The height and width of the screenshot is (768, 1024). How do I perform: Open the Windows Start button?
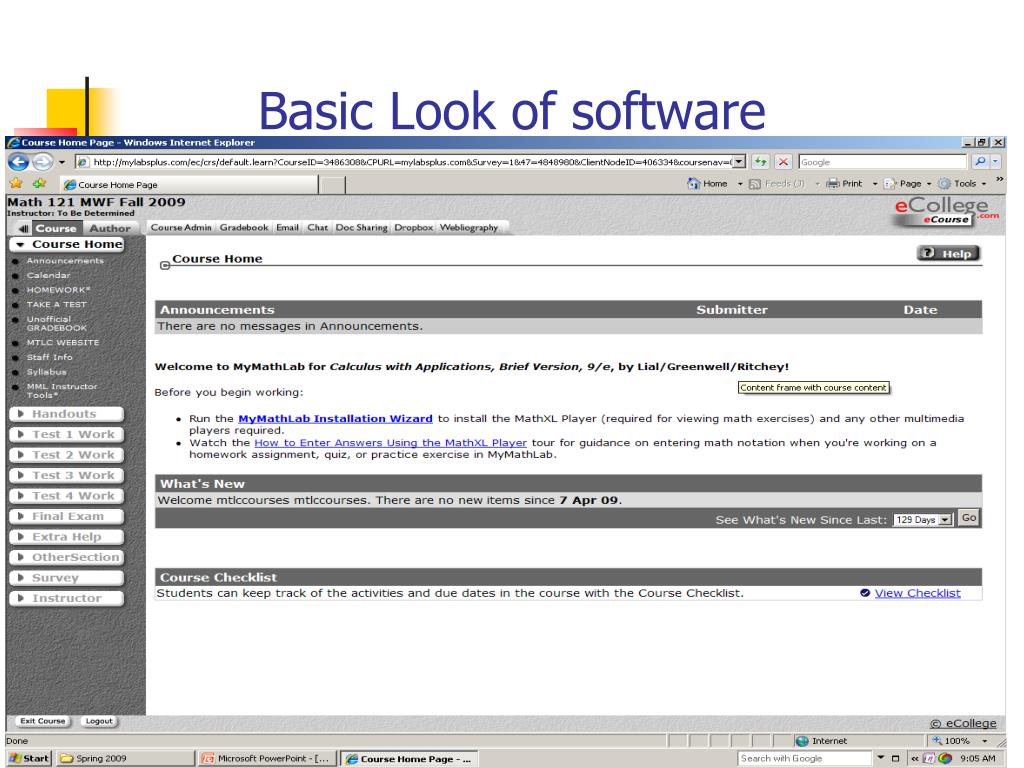click(x=29, y=758)
